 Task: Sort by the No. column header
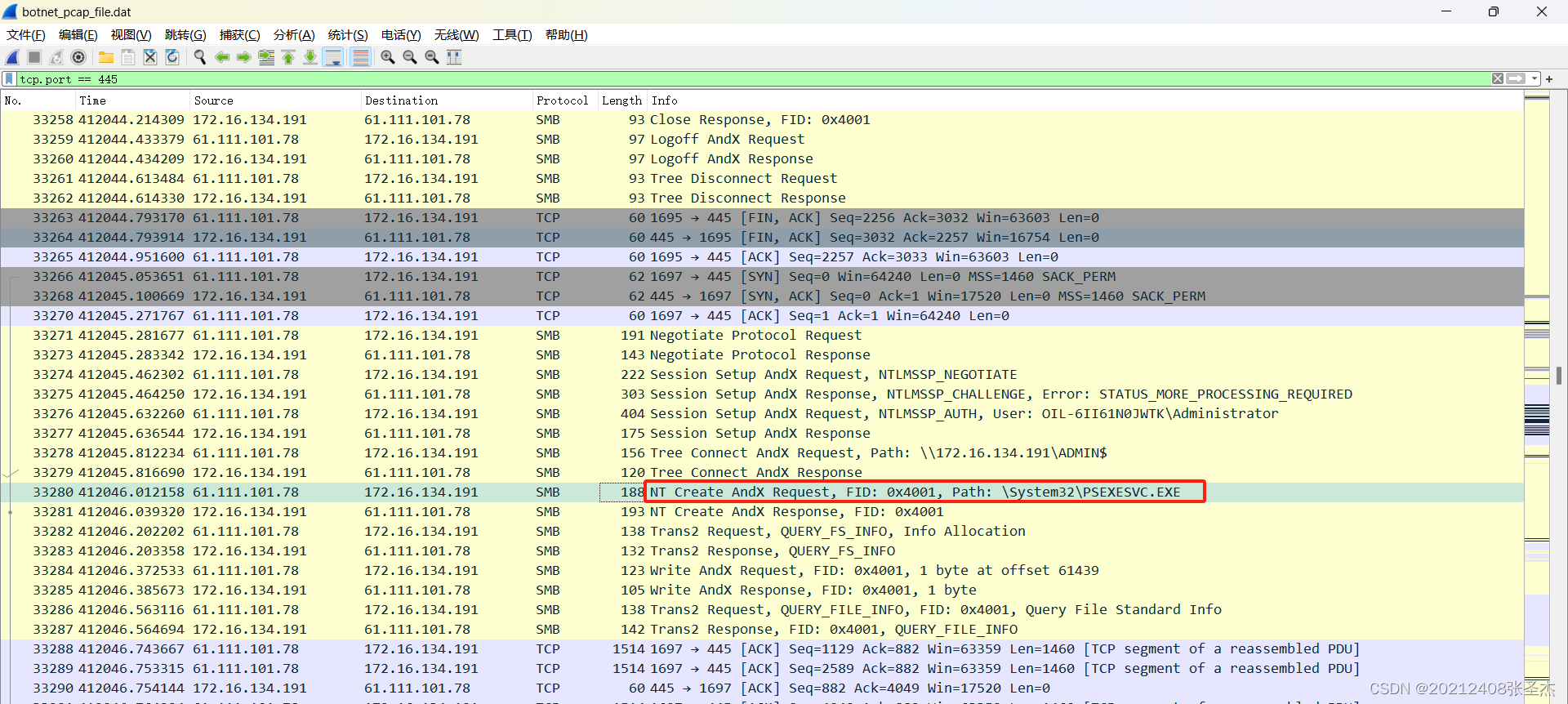tap(38, 100)
